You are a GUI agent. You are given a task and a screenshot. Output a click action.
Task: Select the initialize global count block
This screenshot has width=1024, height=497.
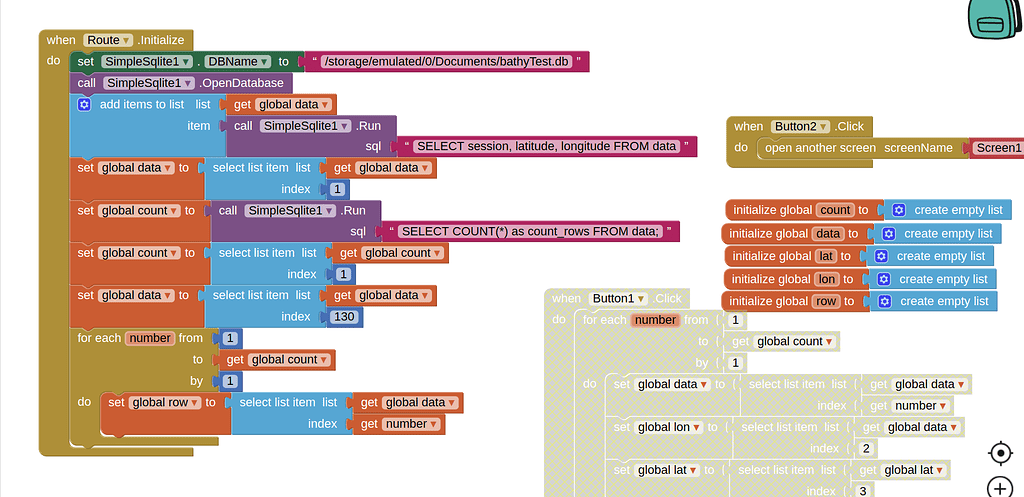point(803,210)
